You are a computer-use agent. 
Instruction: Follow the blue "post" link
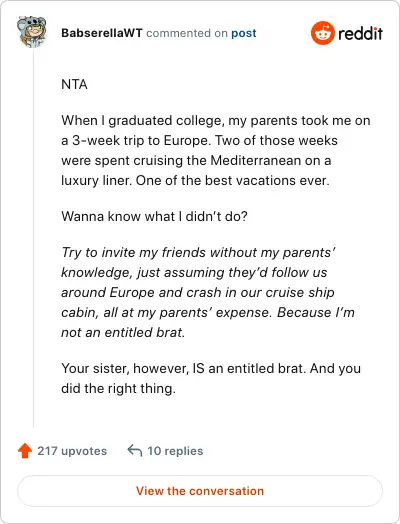click(x=244, y=33)
